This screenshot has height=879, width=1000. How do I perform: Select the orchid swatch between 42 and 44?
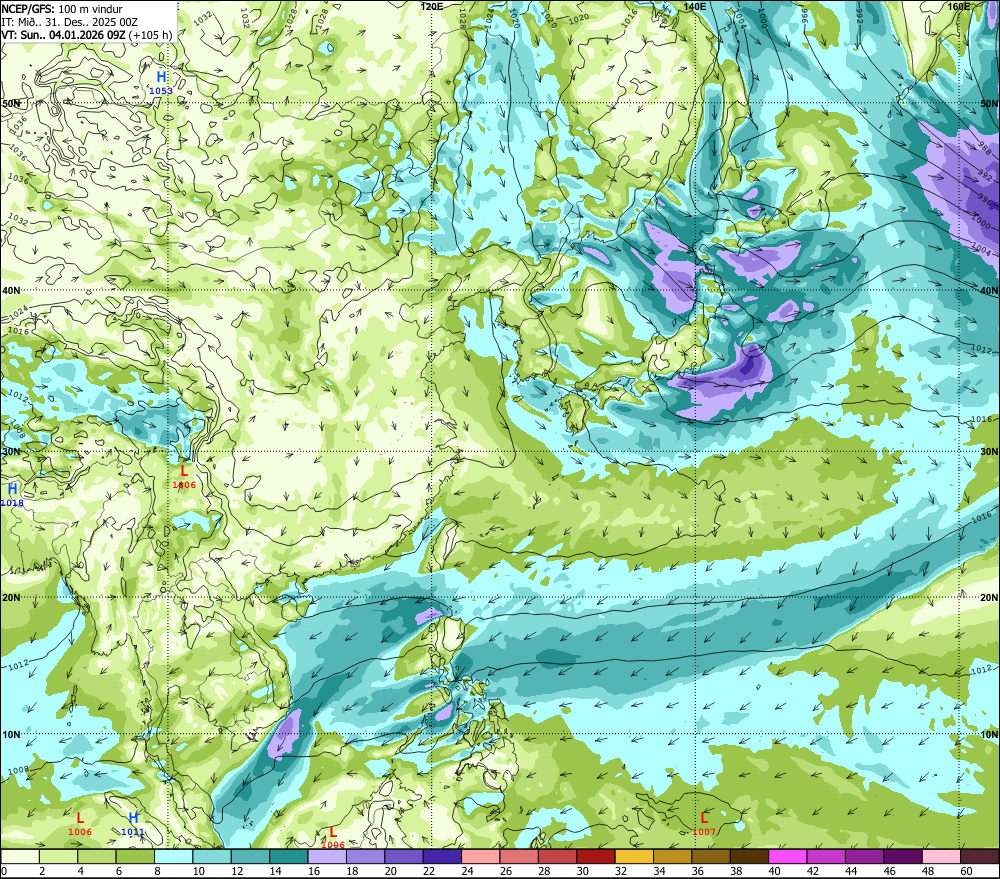pos(826,856)
